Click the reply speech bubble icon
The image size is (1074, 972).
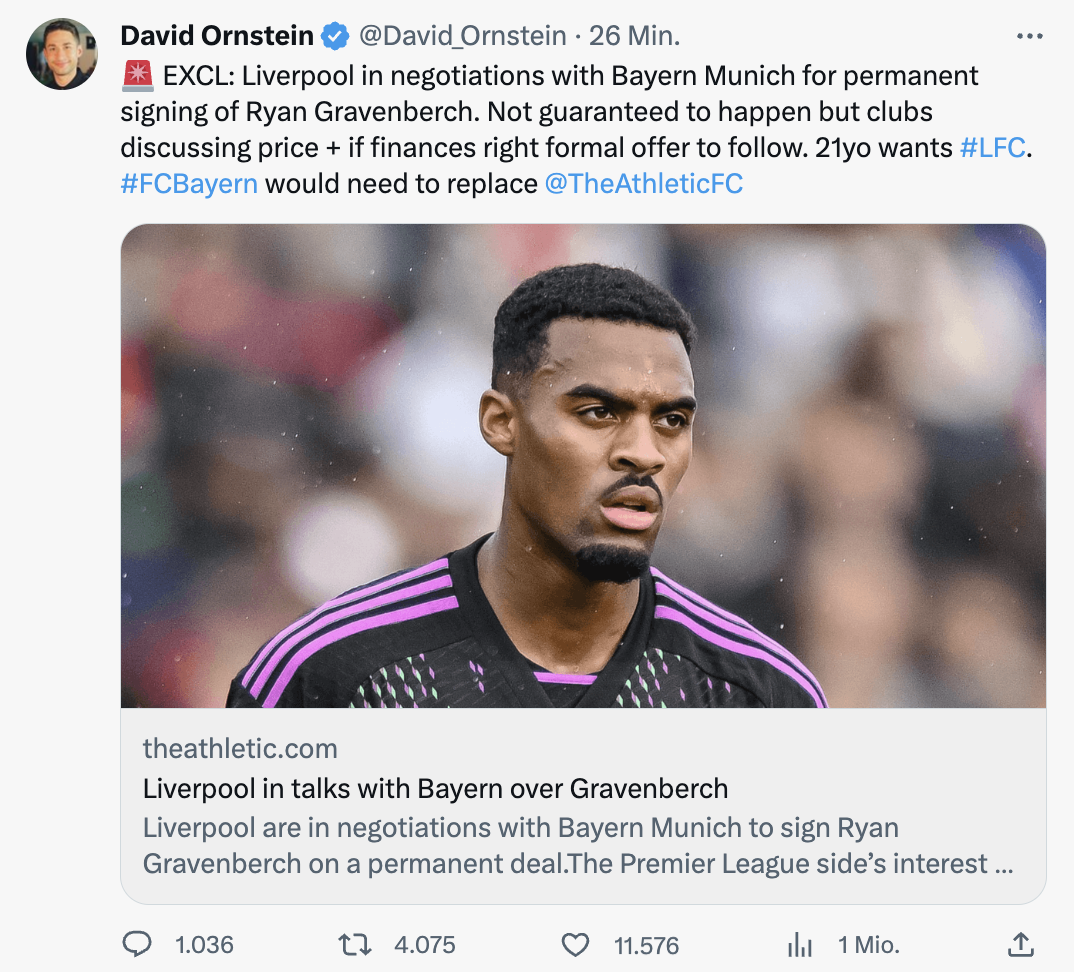(137, 944)
